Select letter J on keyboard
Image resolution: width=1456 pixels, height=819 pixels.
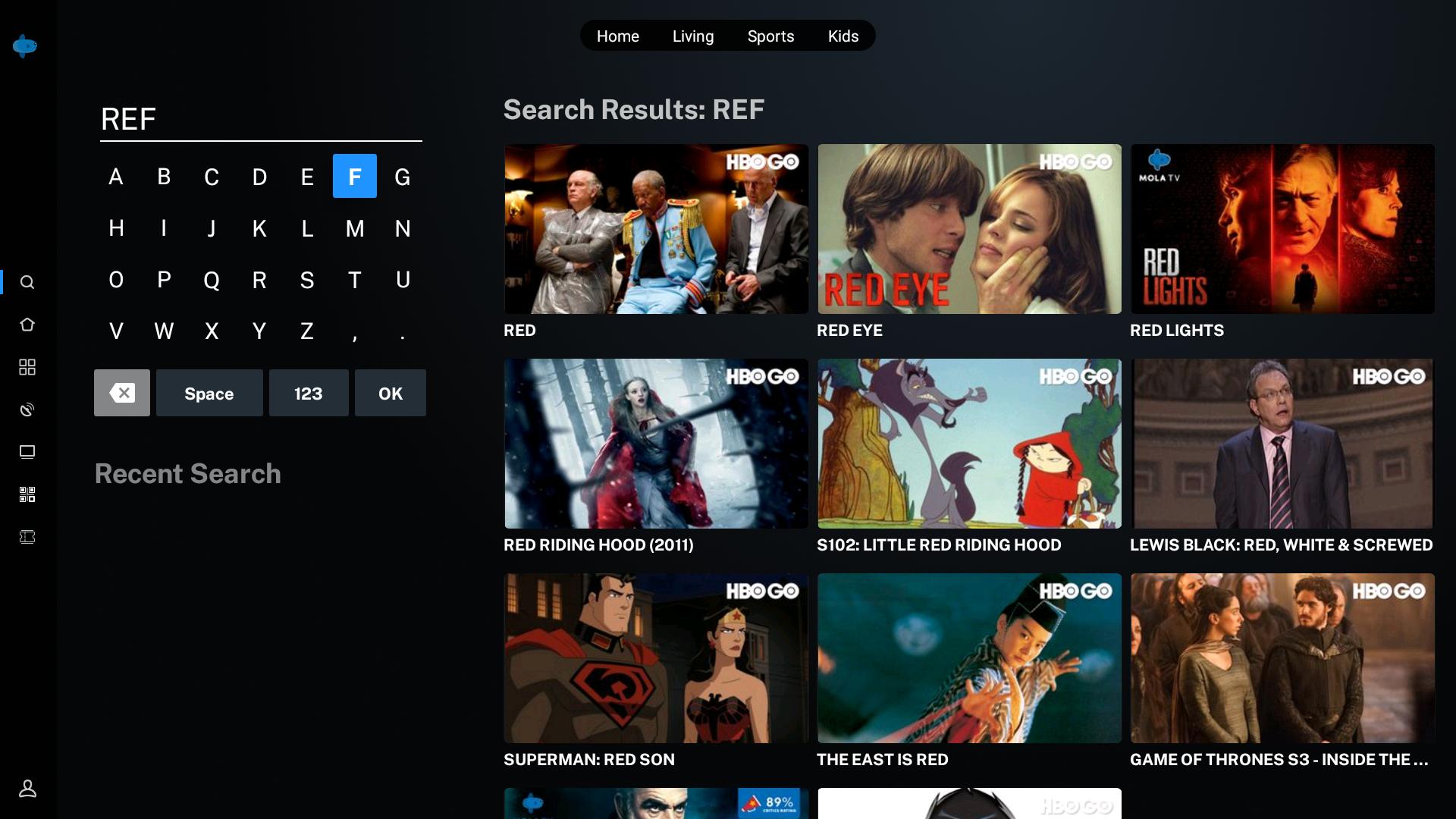tap(212, 228)
